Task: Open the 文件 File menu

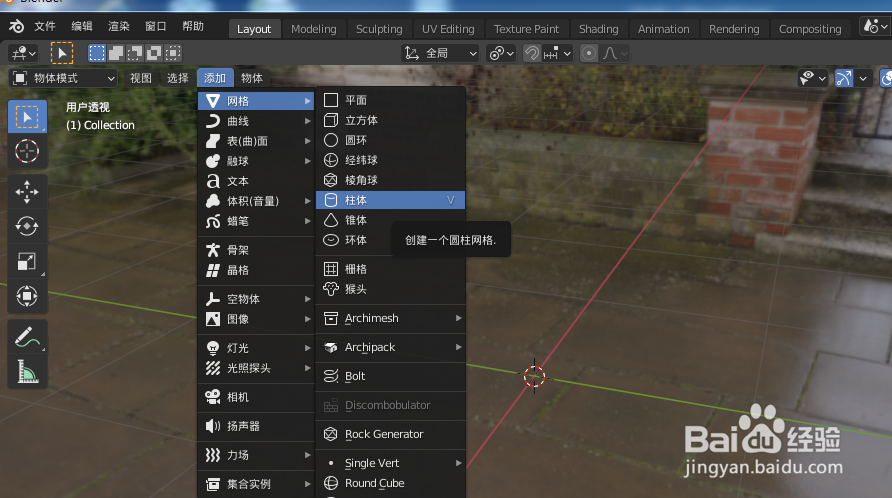Action: 44,26
